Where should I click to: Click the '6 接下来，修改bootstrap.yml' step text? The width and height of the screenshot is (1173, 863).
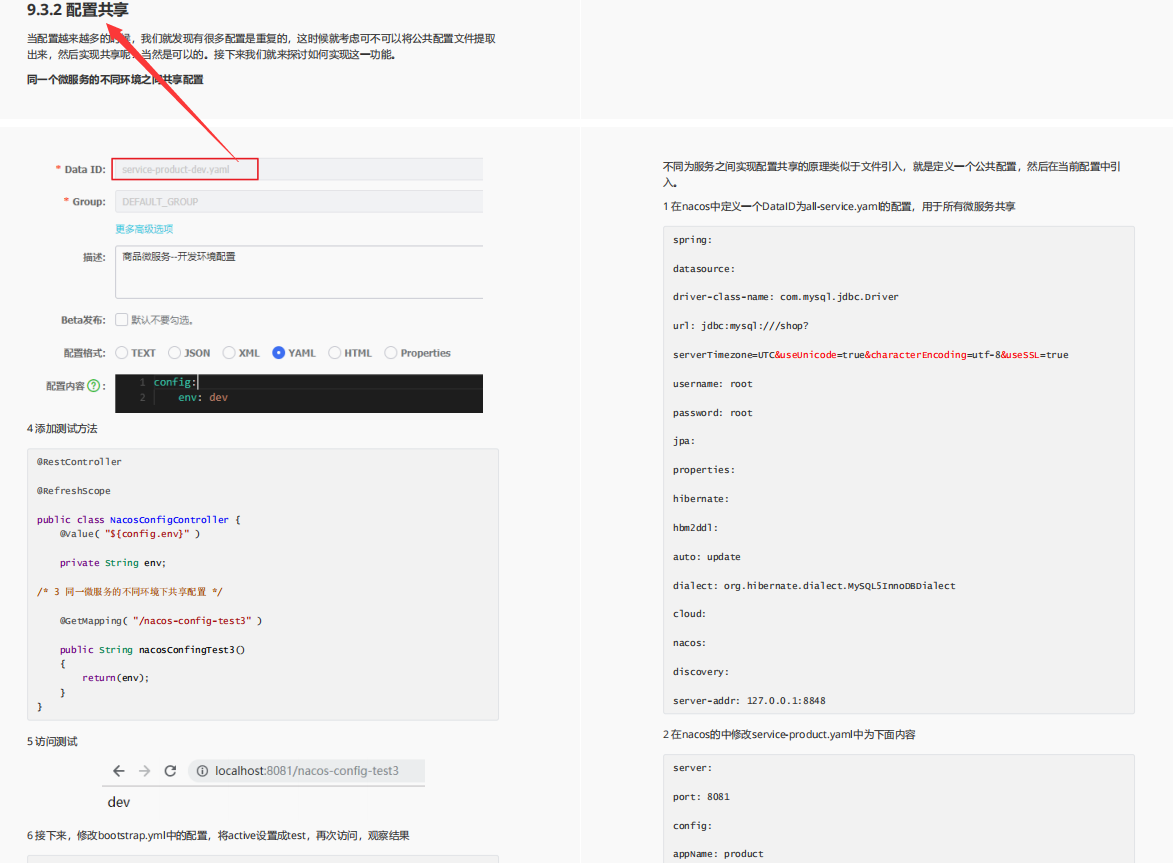click(218, 836)
